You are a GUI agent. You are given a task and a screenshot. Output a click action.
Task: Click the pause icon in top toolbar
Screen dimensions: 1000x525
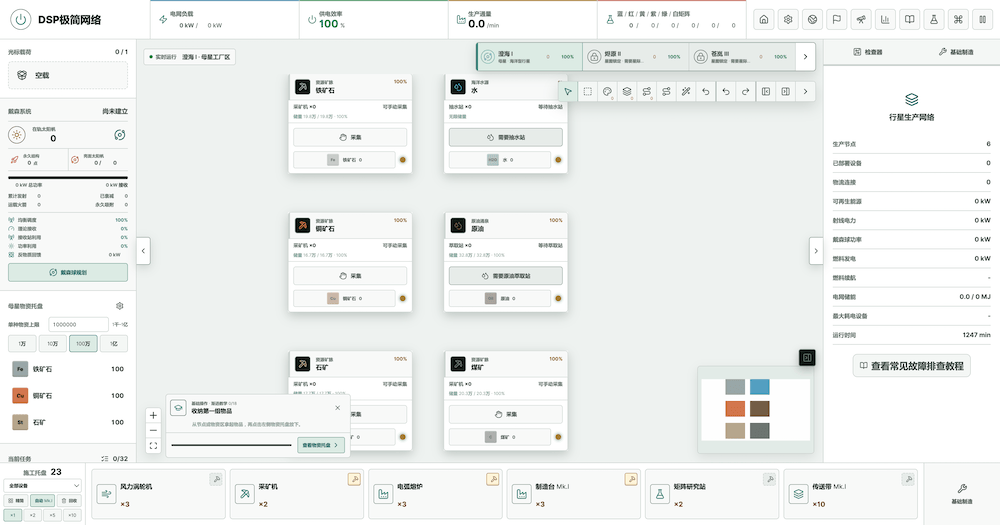click(982, 20)
